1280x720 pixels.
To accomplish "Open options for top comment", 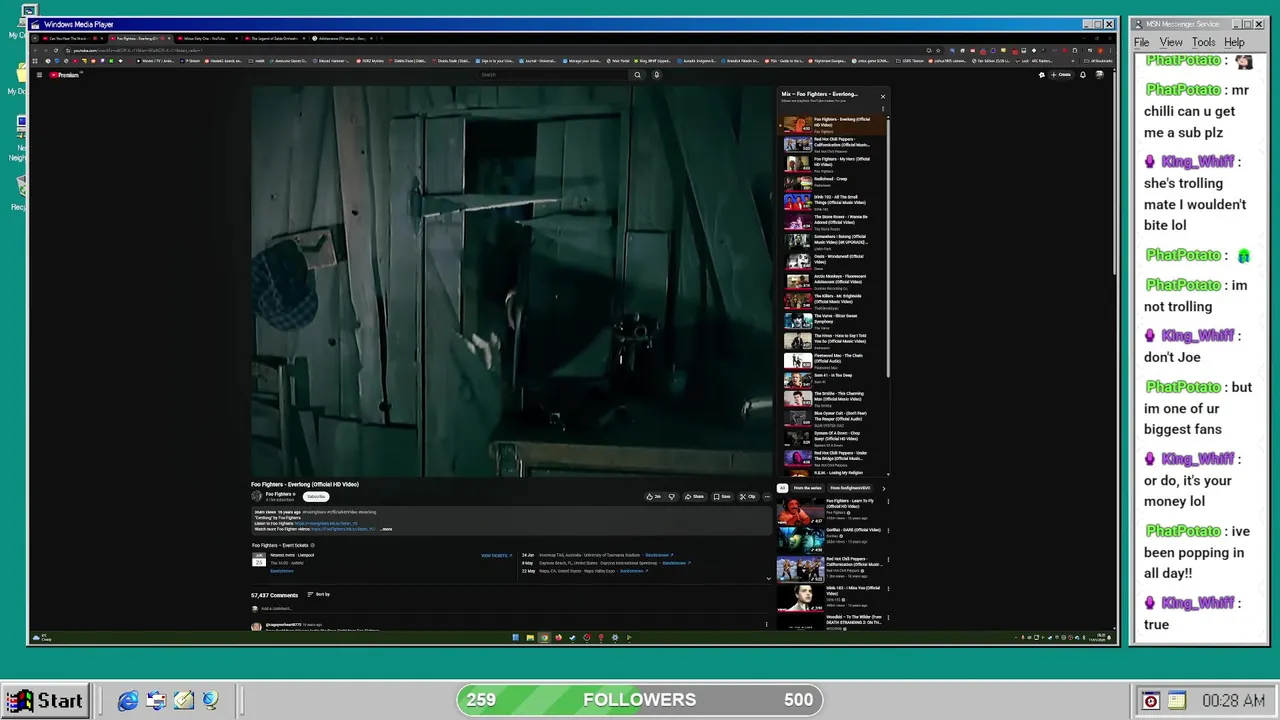I will 766,625.
